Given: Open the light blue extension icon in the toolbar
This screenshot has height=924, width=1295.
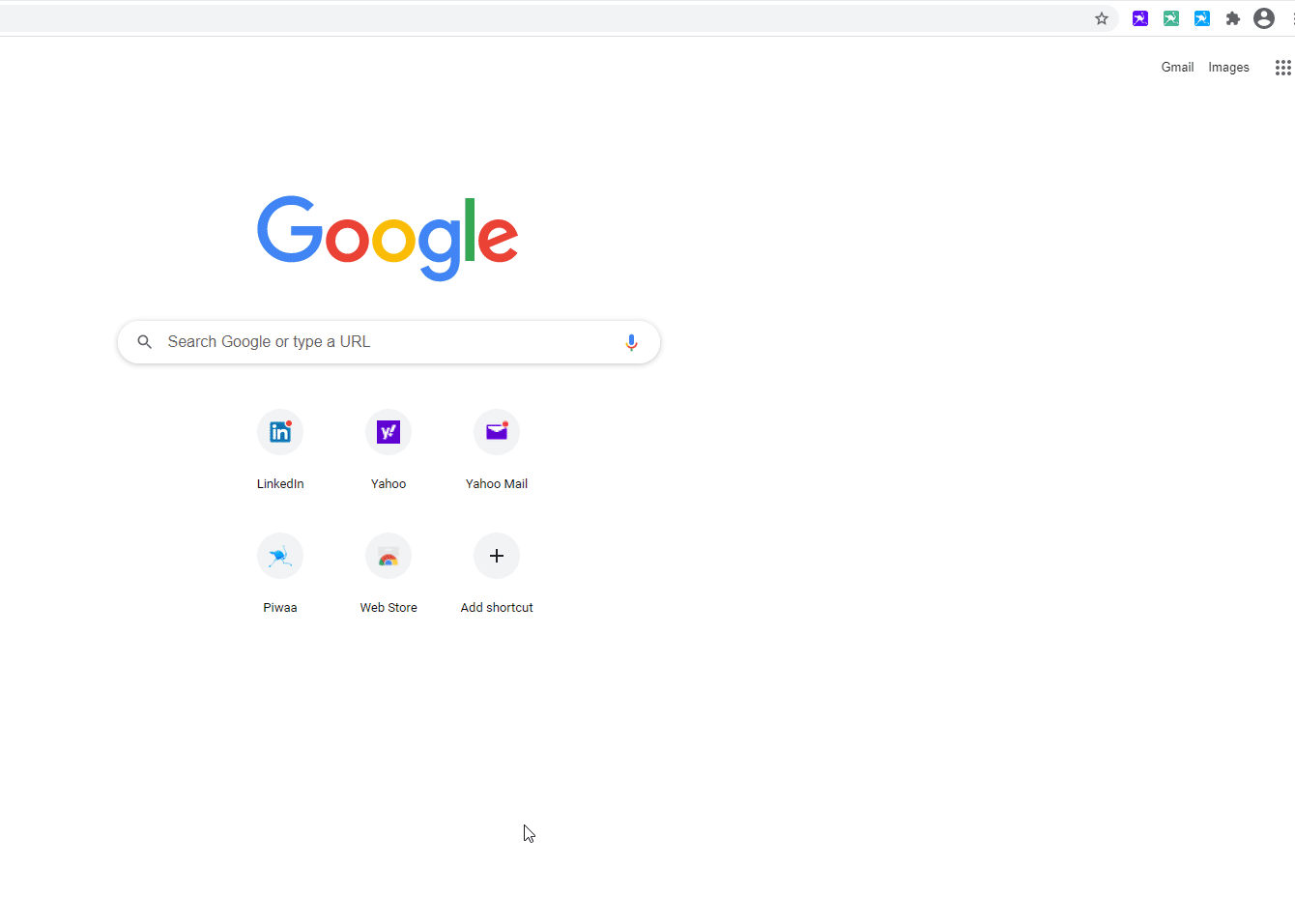Looking at the screenshot, I should pyautogui.click(x=1202, y=18).
